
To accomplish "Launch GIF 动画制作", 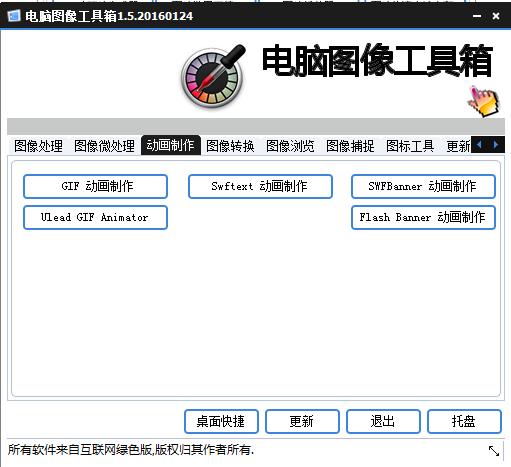I will [95, 186].
